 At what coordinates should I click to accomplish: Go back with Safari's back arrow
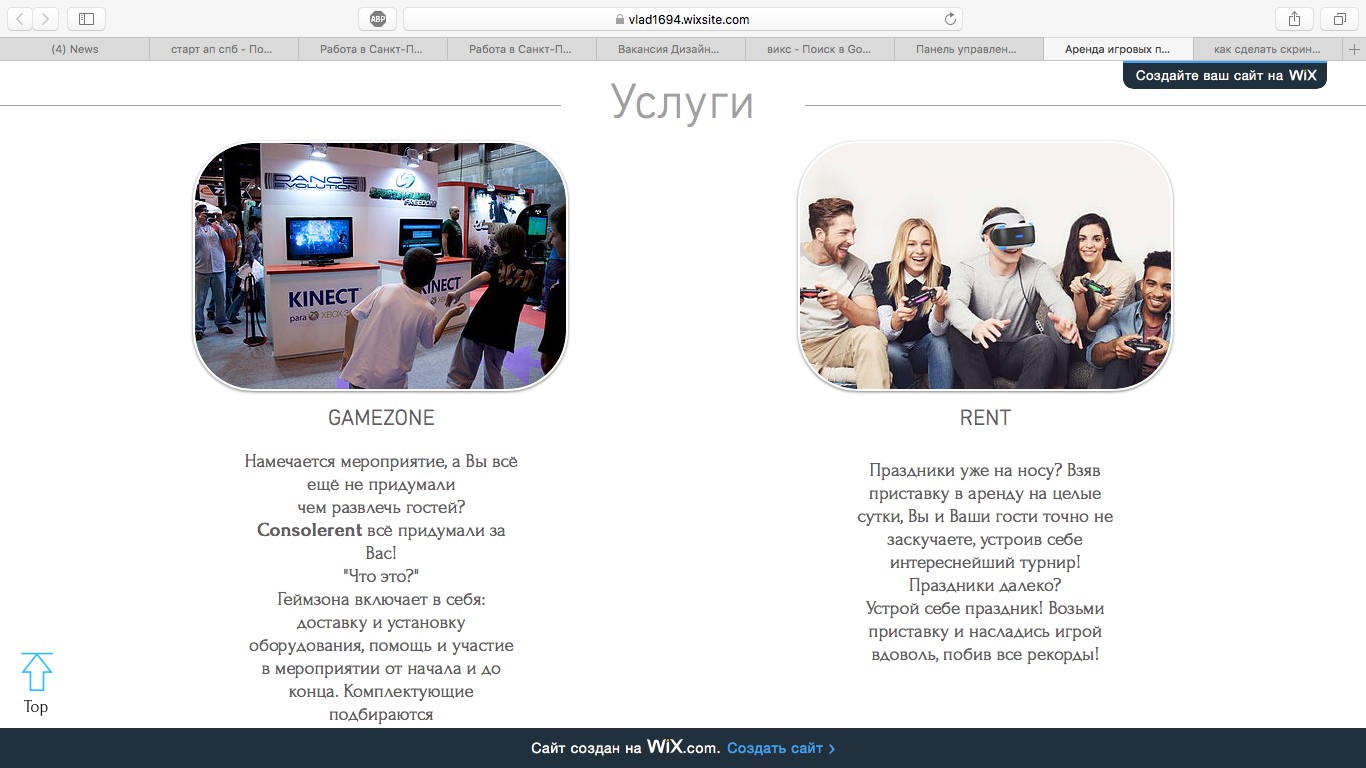click(20, 19)
